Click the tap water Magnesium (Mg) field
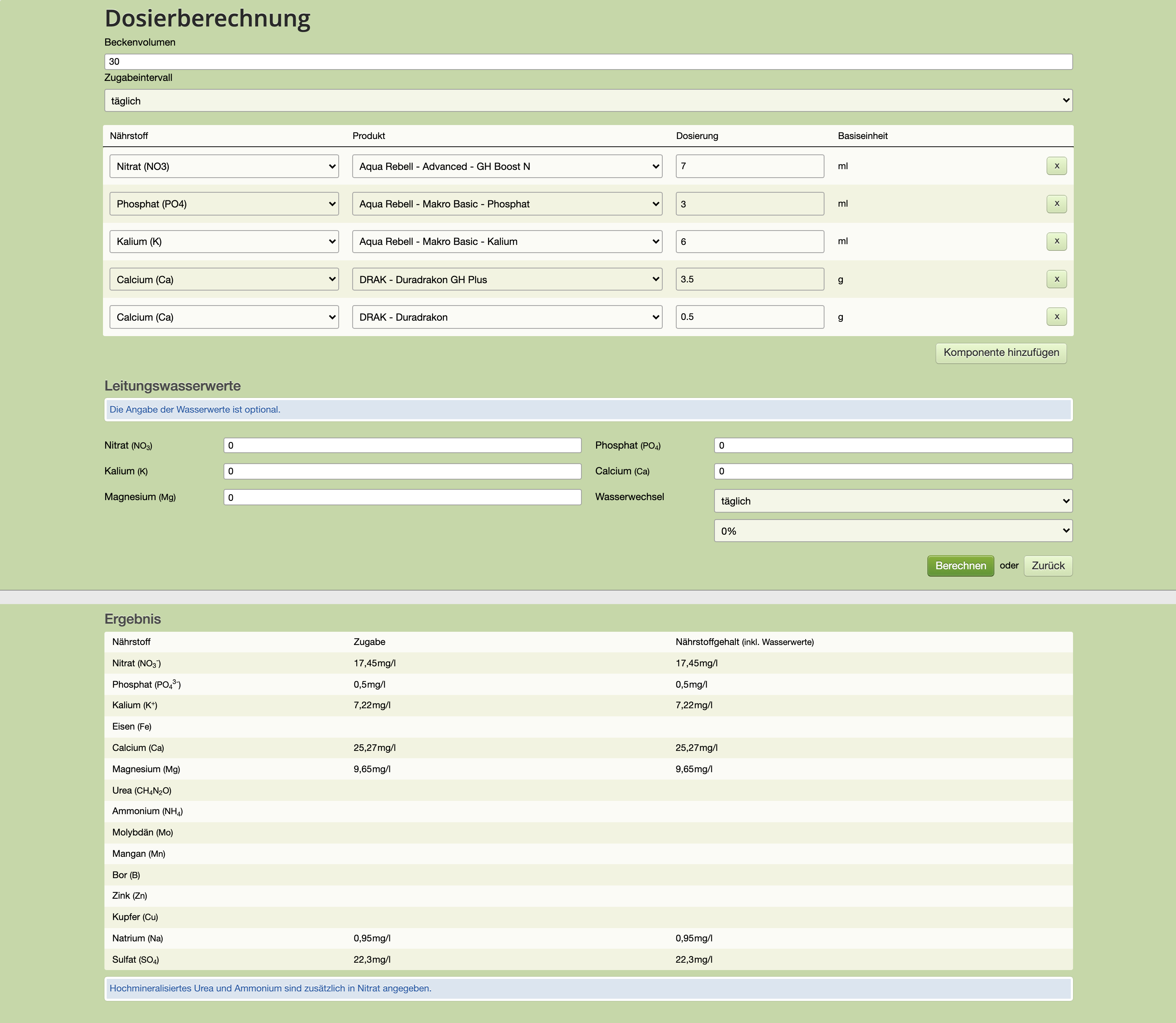1176x1023 pixels. click(402, 497)
